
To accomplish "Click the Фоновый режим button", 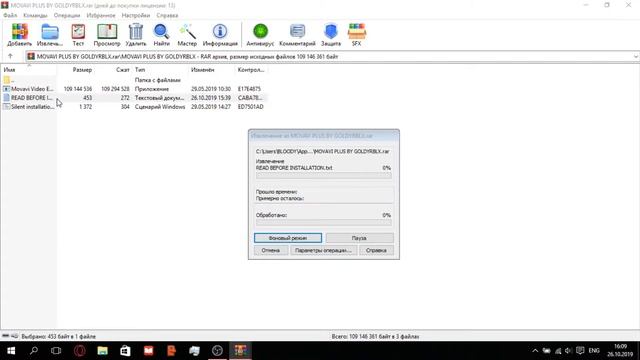I will coord(288,238).
